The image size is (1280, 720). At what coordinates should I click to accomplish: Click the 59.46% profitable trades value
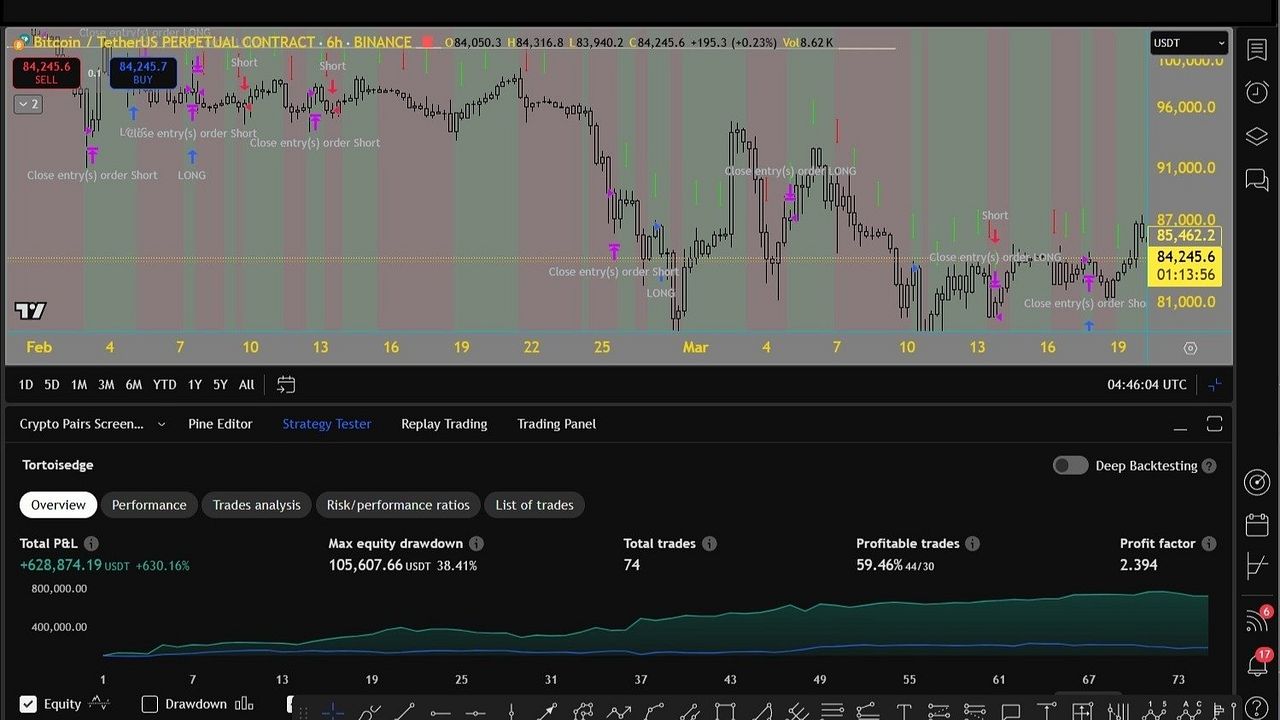[x=879, y=565]
